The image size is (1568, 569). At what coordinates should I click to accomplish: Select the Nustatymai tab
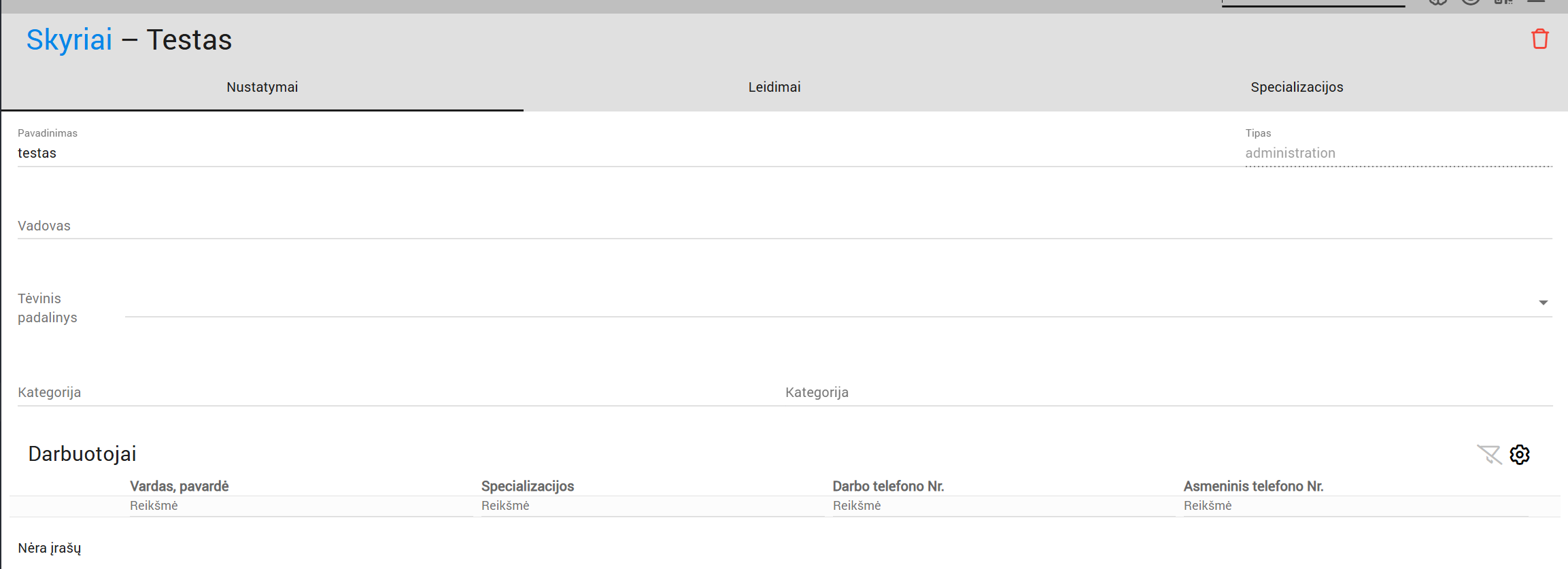[x=262, y=87]
